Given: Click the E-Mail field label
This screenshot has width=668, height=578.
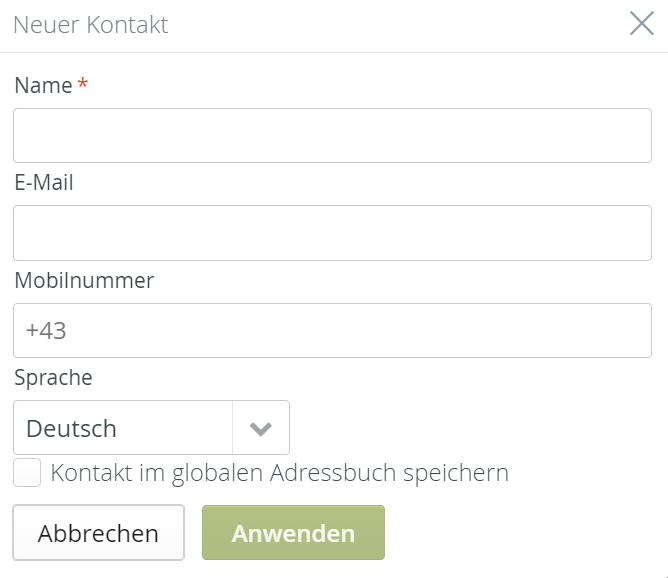Looking at the screenshot, I should (44, 183).
